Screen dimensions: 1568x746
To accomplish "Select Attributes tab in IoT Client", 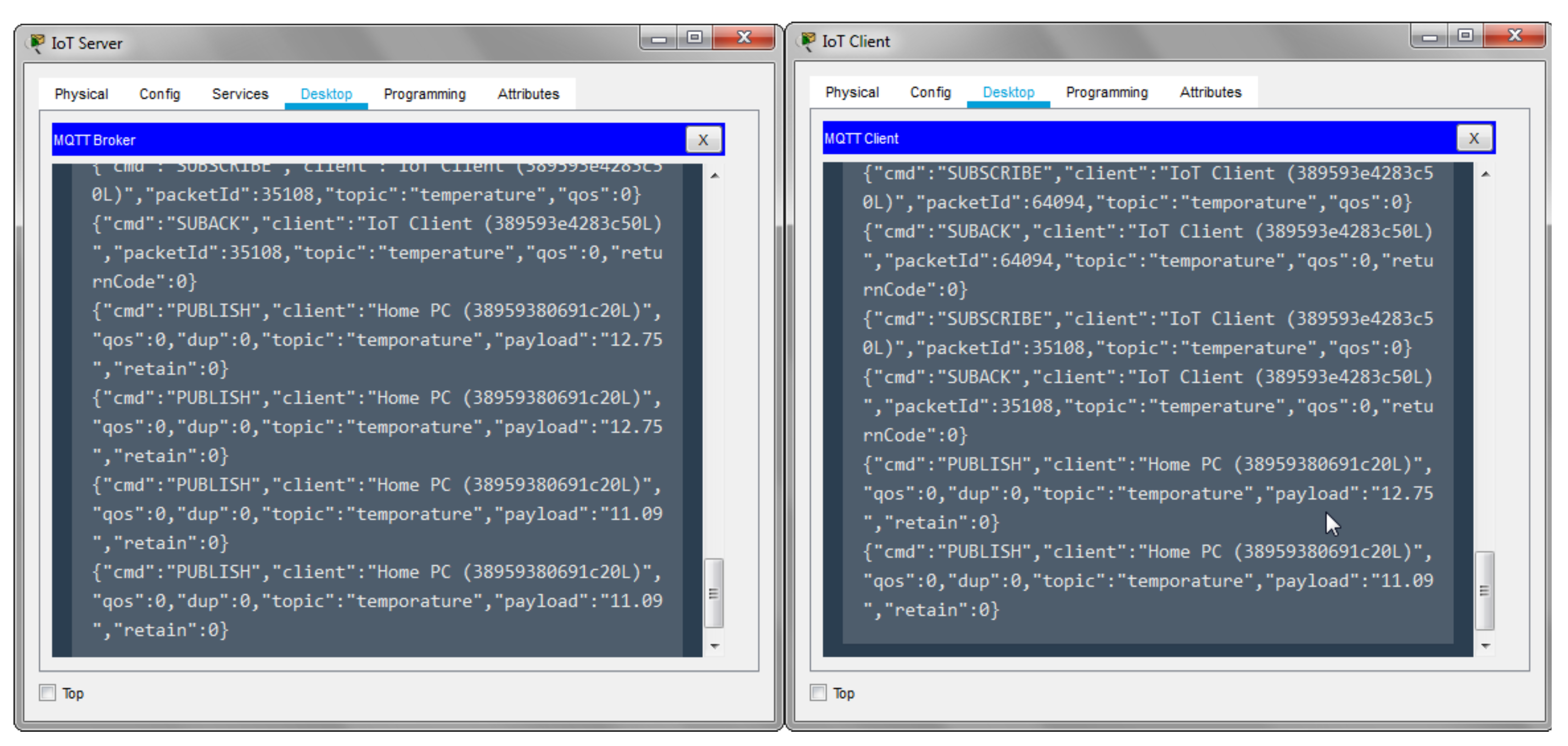I will pyautogui.click(x=1209, y=92).
